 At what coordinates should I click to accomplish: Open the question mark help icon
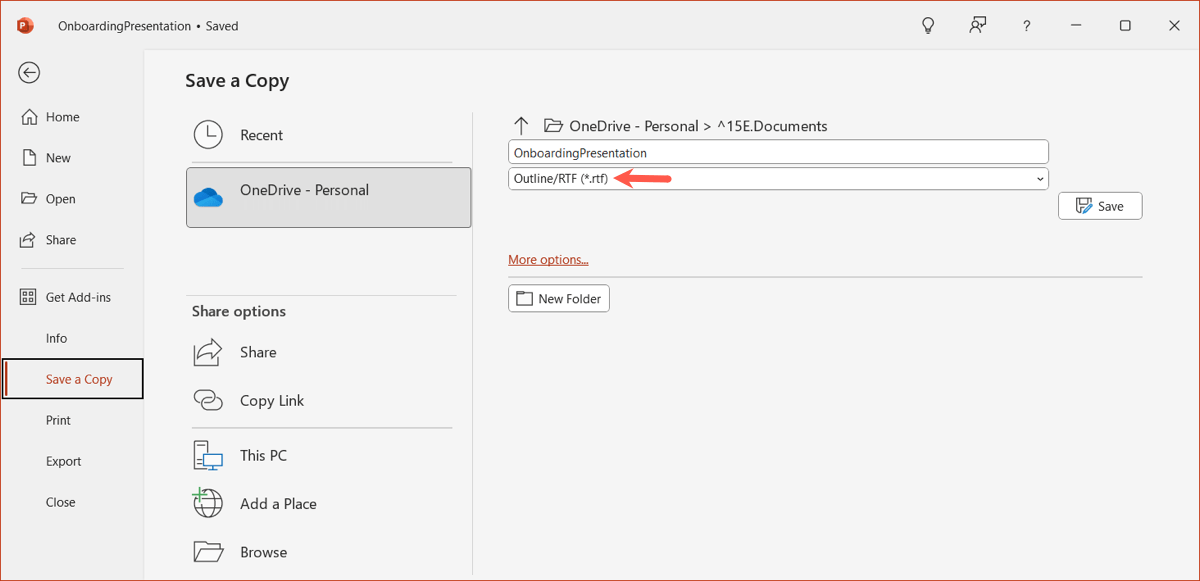(1026, 26)
